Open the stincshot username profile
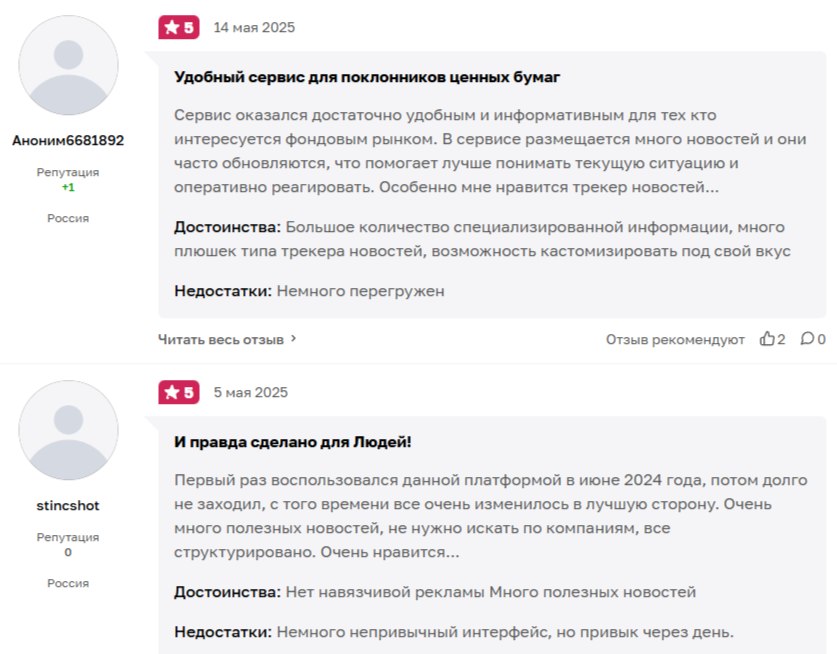837x654 pixels. 68,505
